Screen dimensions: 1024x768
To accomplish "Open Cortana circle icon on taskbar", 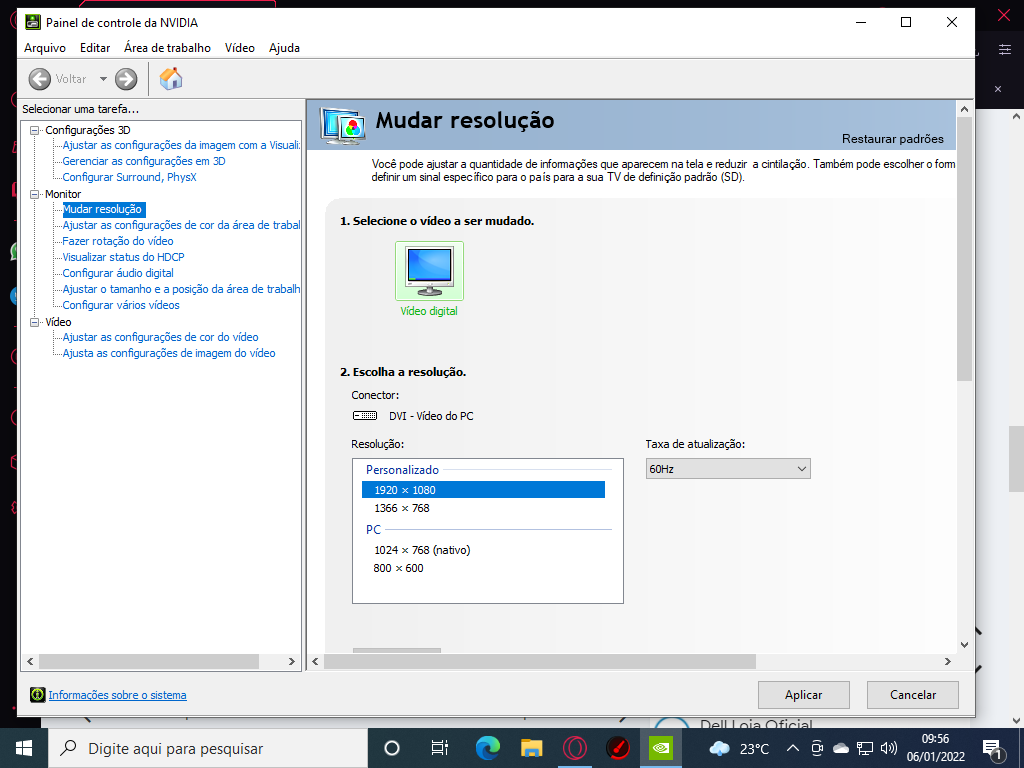I will [392, 748].
